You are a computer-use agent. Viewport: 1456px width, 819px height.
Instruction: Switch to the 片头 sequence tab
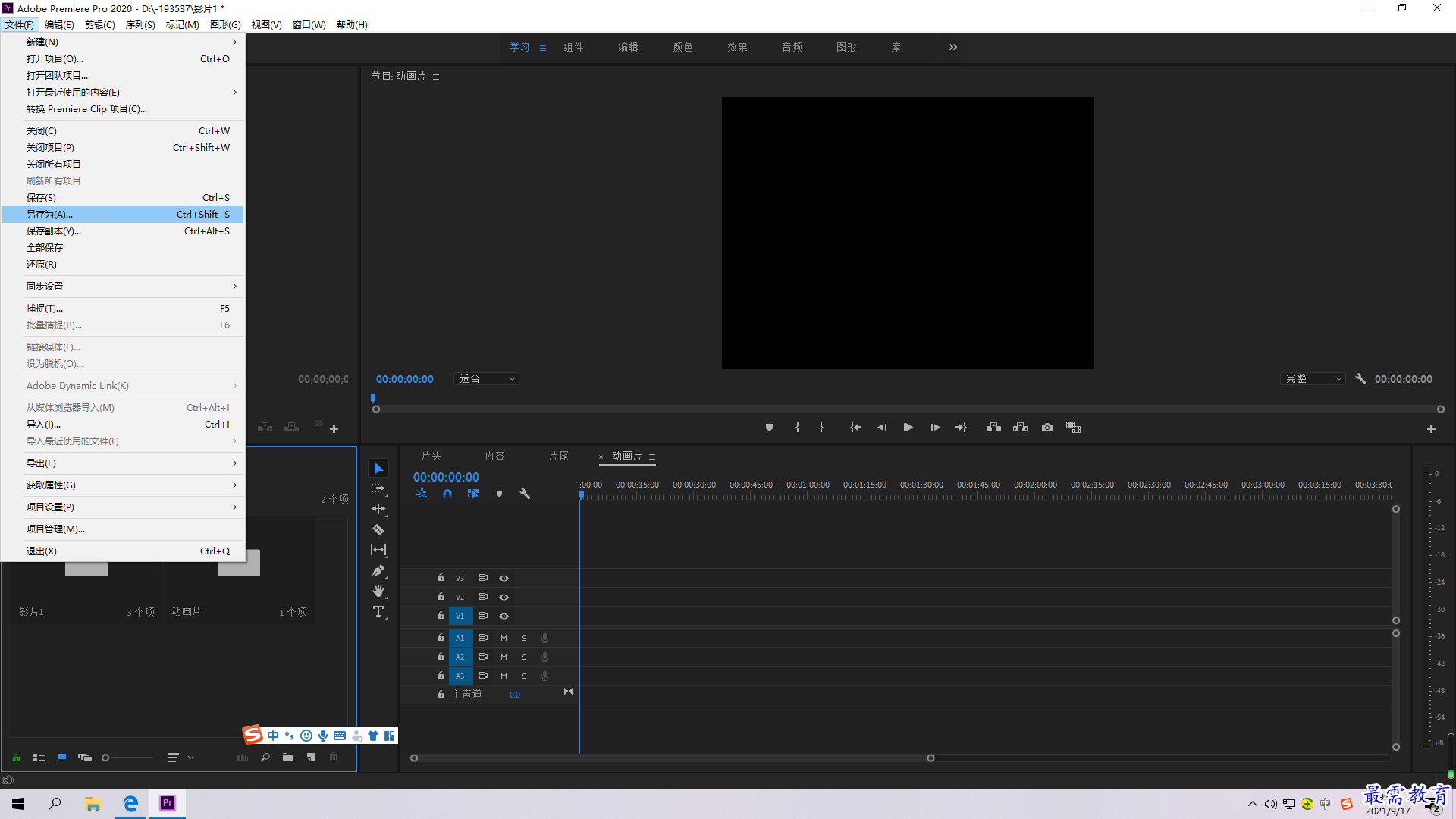click(x=431, y=456)
